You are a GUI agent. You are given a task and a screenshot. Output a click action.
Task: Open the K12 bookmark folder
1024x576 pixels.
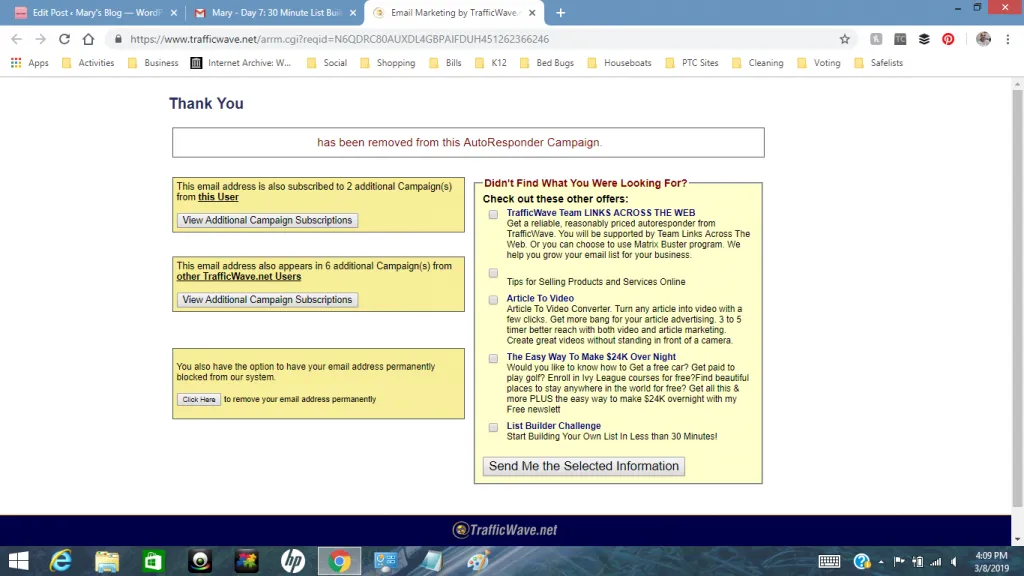click(x=491, y=63)
